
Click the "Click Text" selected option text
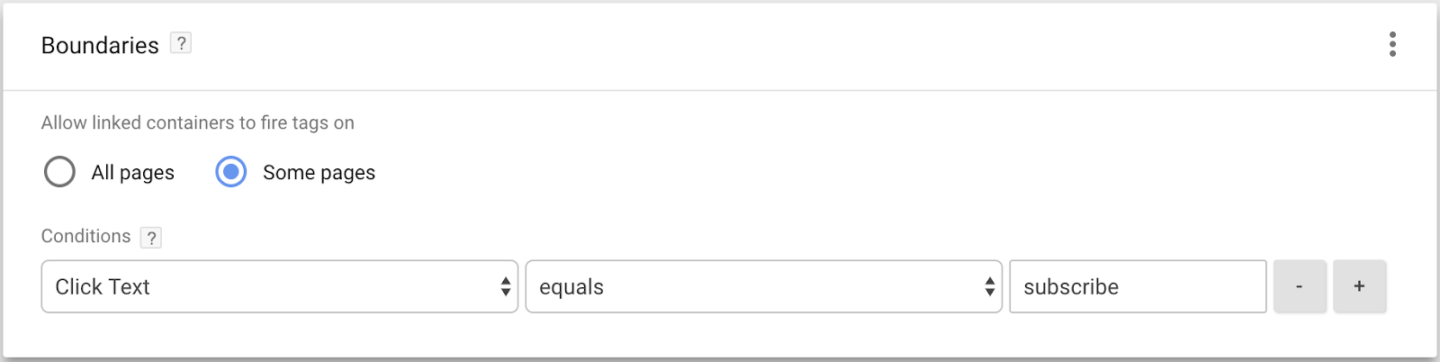coord(102,287)
